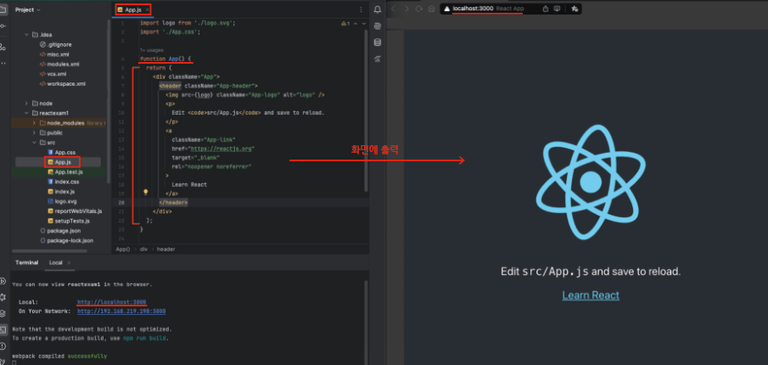Expand the node_modules folder

pyautogui.click(x=34, y=123)
